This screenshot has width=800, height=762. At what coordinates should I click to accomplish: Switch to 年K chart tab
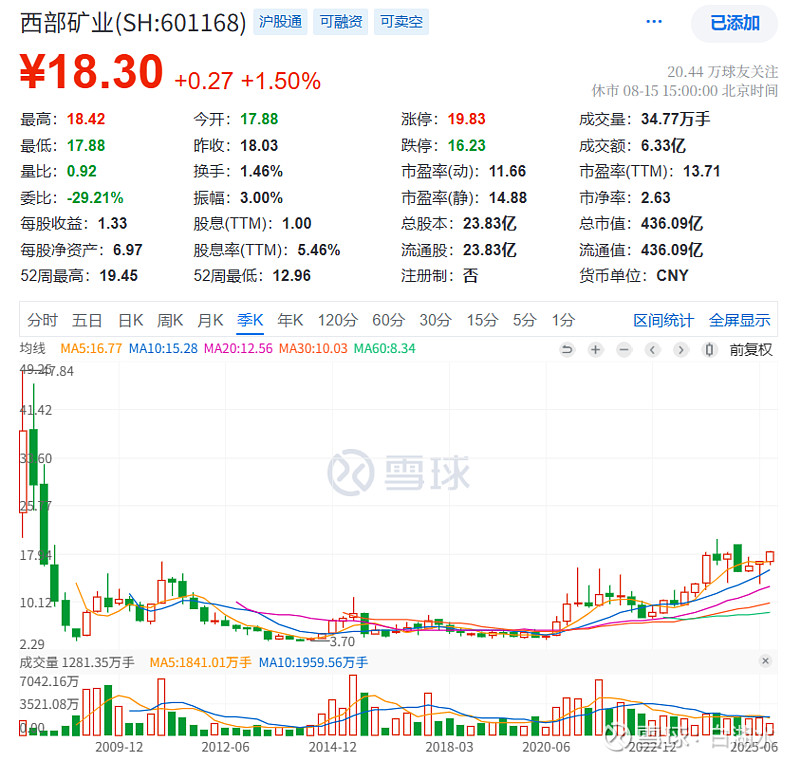(290, 320)
